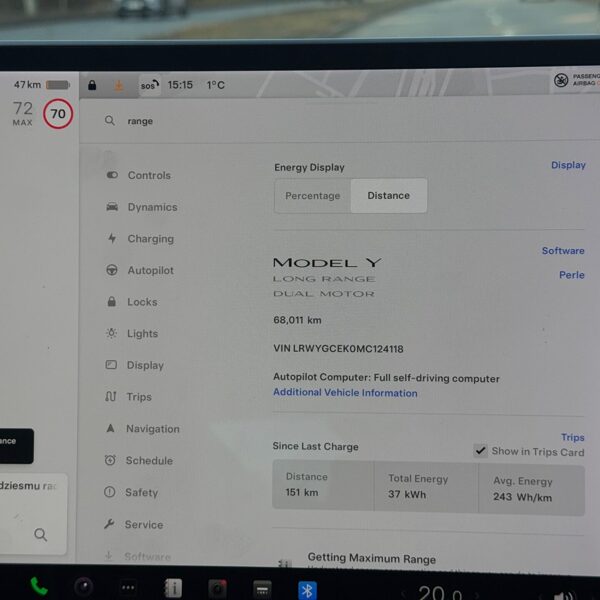Viewport: 600px width, 600px height.
Task: Tap the 72 MAX speed display
Action: (23, 113)
